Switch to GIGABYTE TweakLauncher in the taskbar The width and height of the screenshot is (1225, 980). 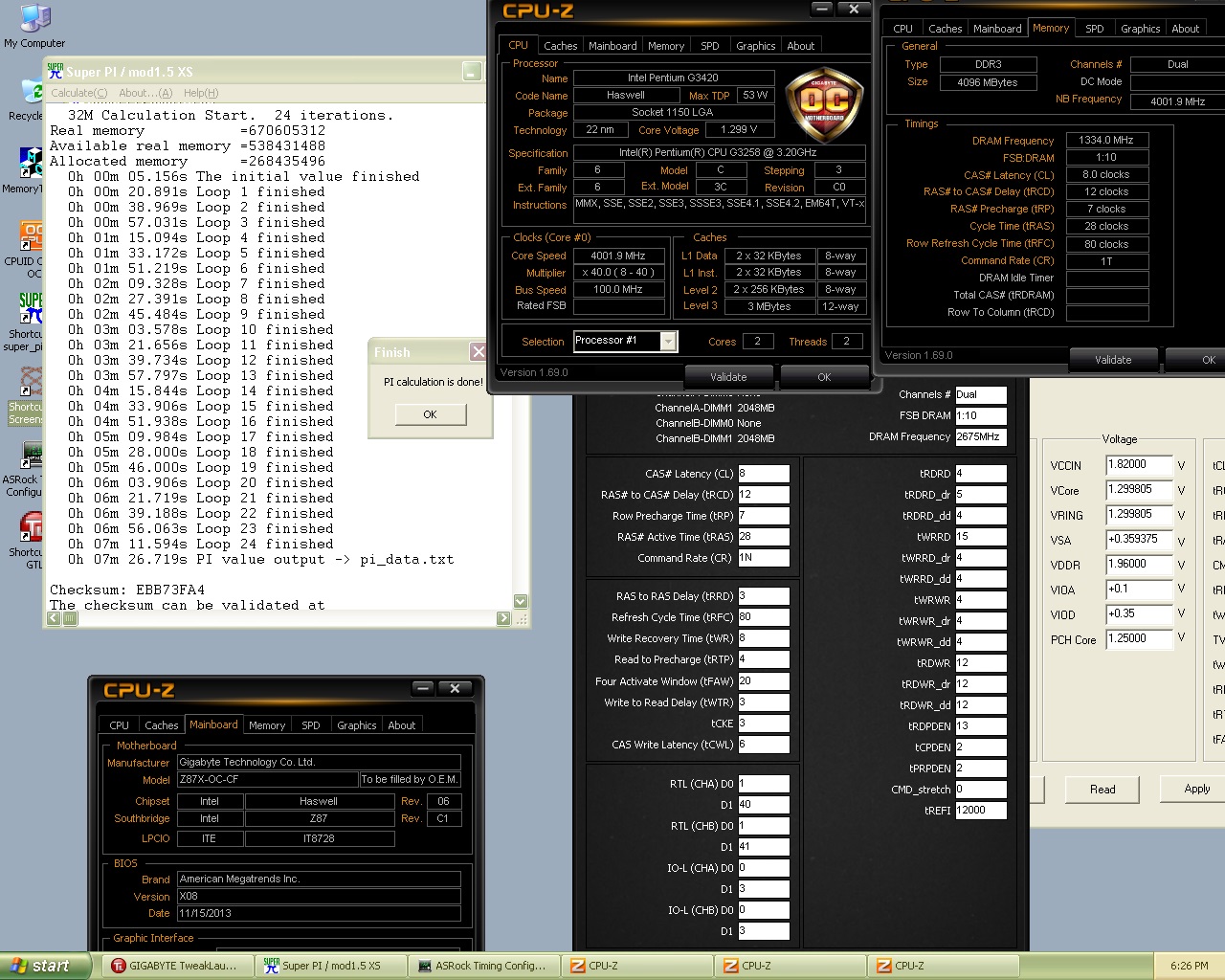pyautogui.click(x=177, y=966)
